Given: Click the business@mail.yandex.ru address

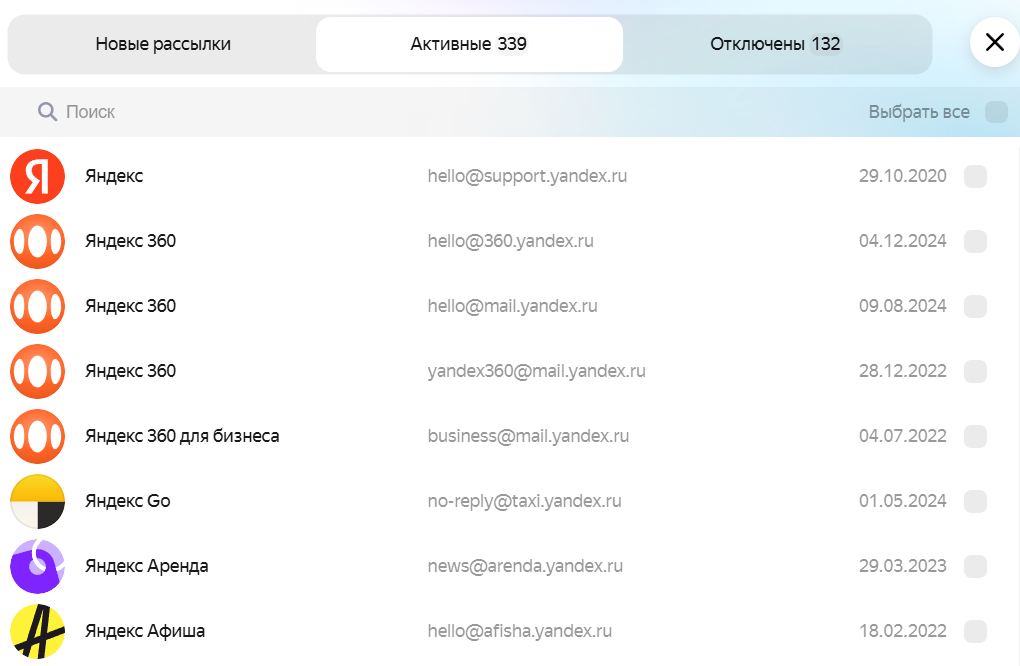Looking at the screenshot, I should point(528,436).
